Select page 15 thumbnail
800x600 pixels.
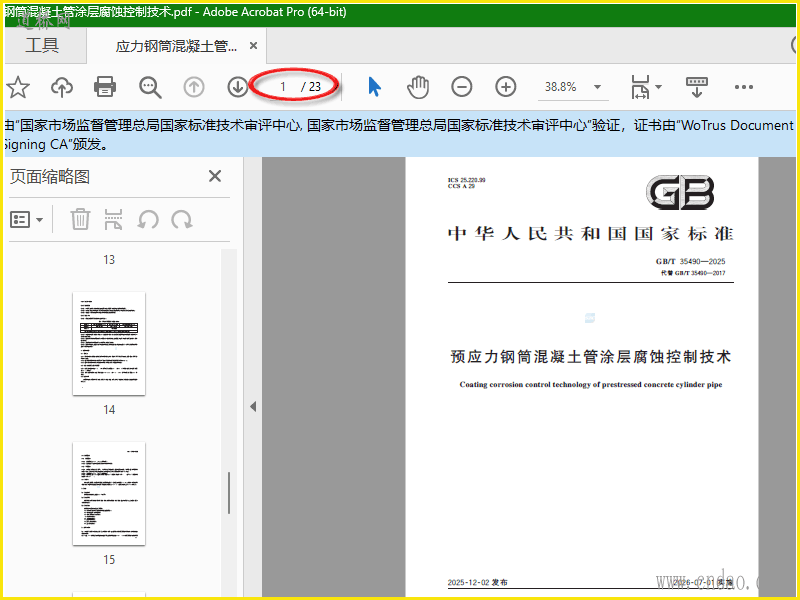(x=109, y=493)
